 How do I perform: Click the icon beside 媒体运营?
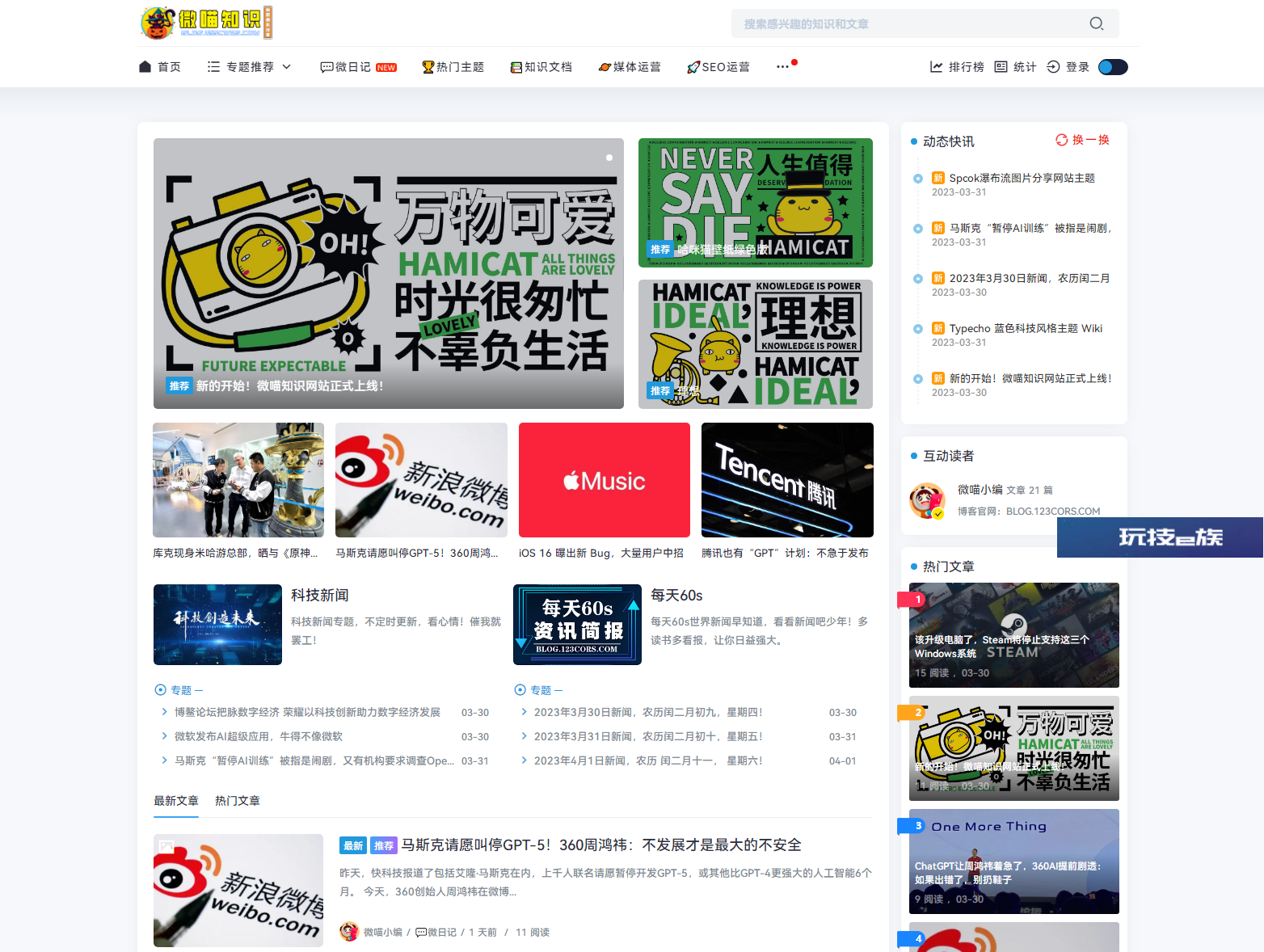pos(605,67)
